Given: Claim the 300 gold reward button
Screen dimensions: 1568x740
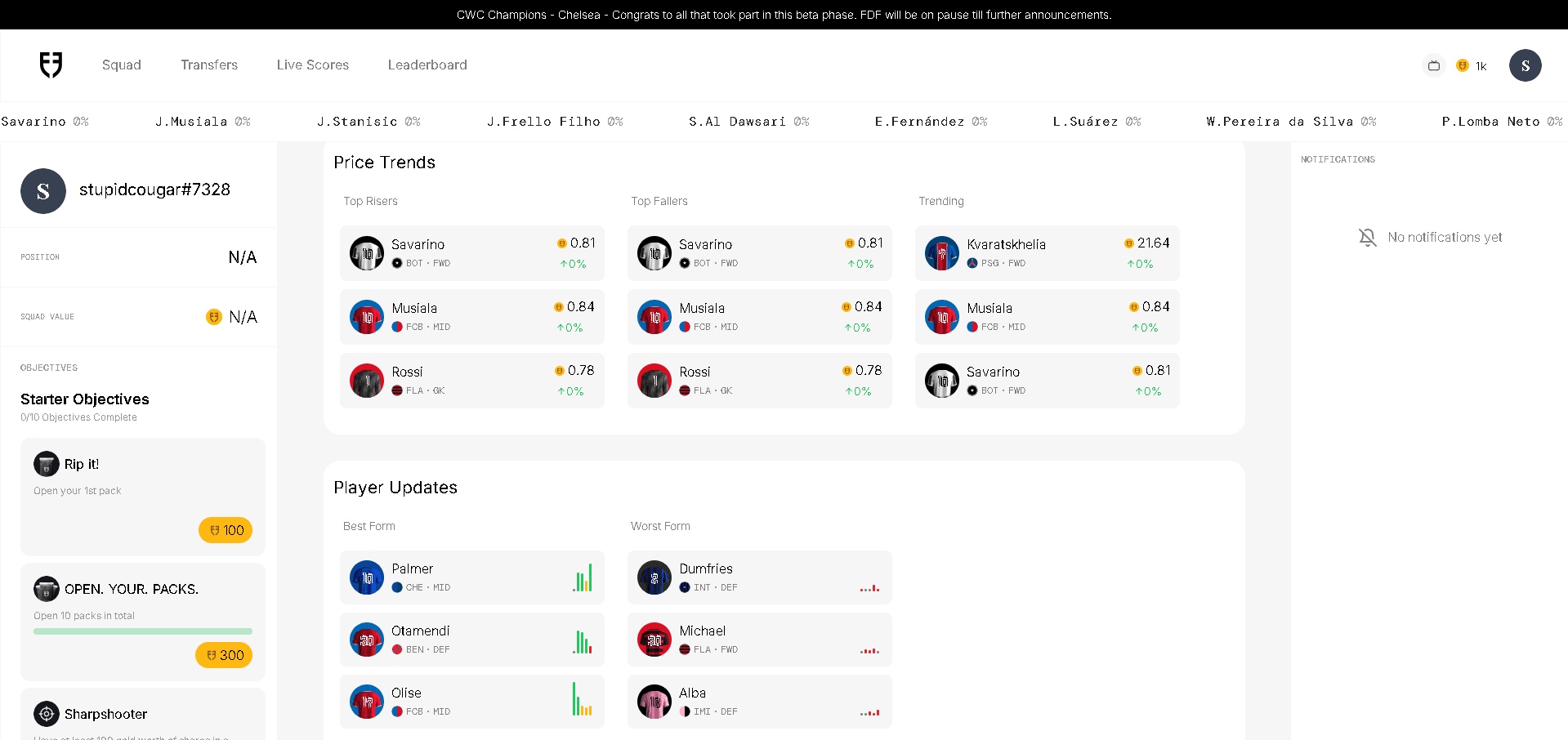Looking at the screenshot, I should pos(224,655).
